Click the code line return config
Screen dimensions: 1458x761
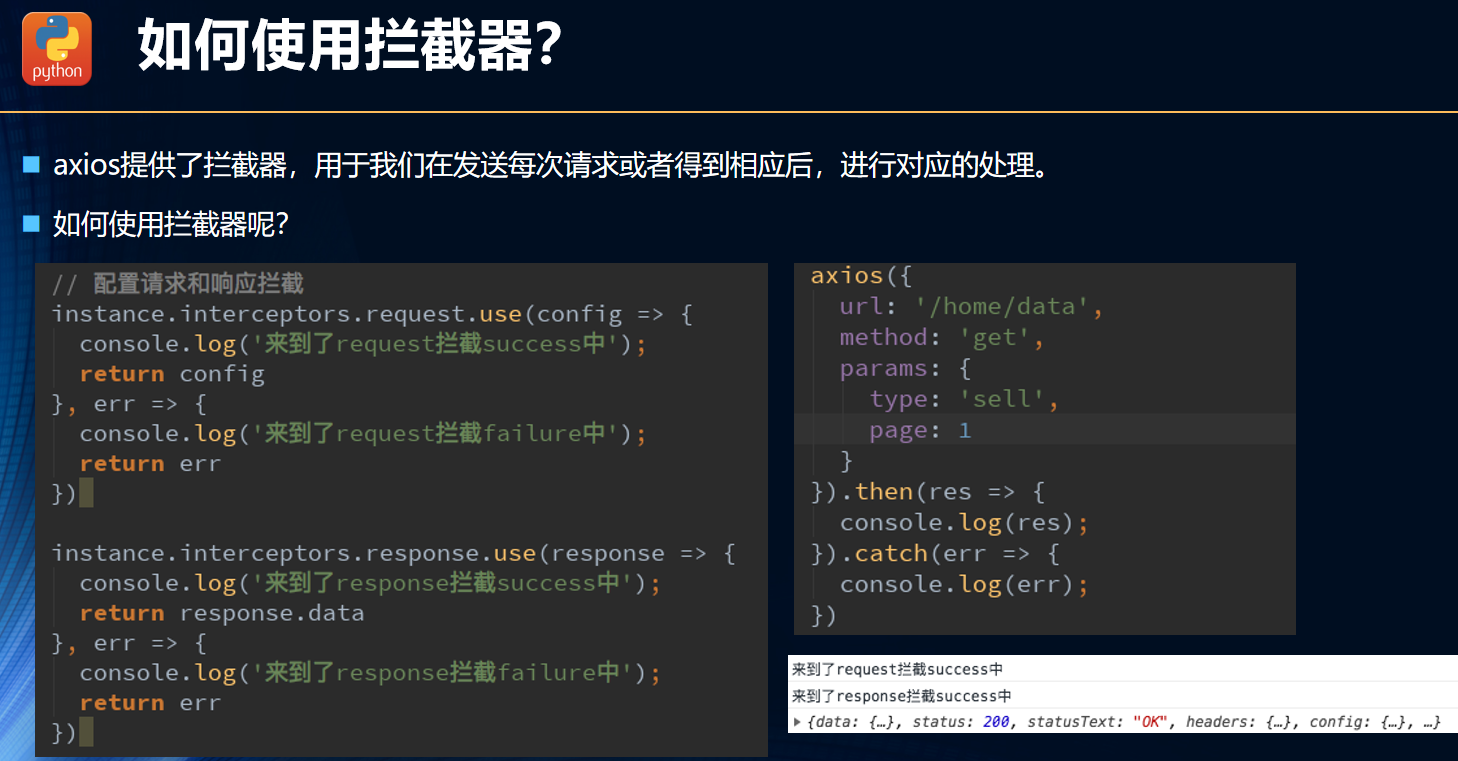point(172,374)
